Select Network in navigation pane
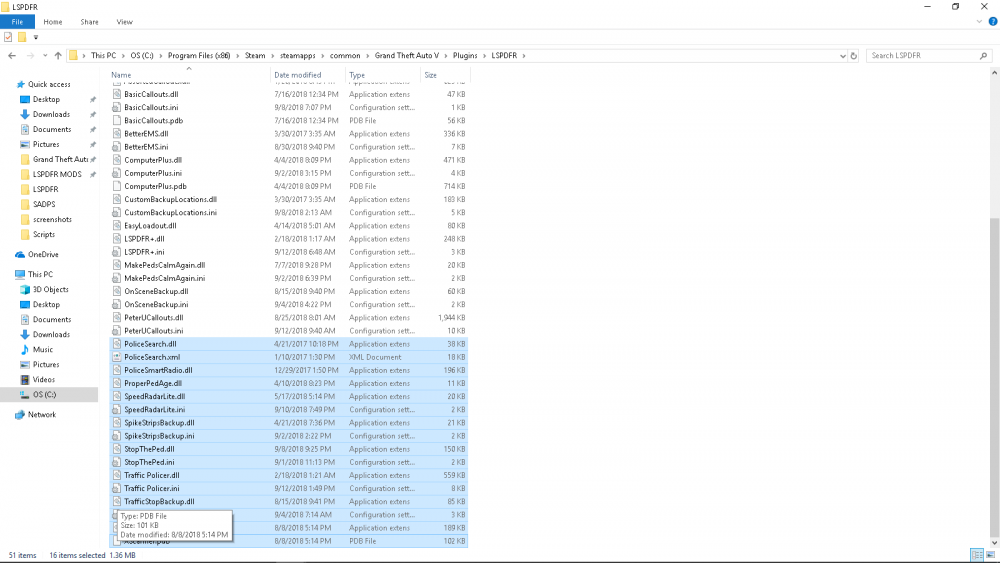This screenshot has height=563, width=1000. coord(42,414)
